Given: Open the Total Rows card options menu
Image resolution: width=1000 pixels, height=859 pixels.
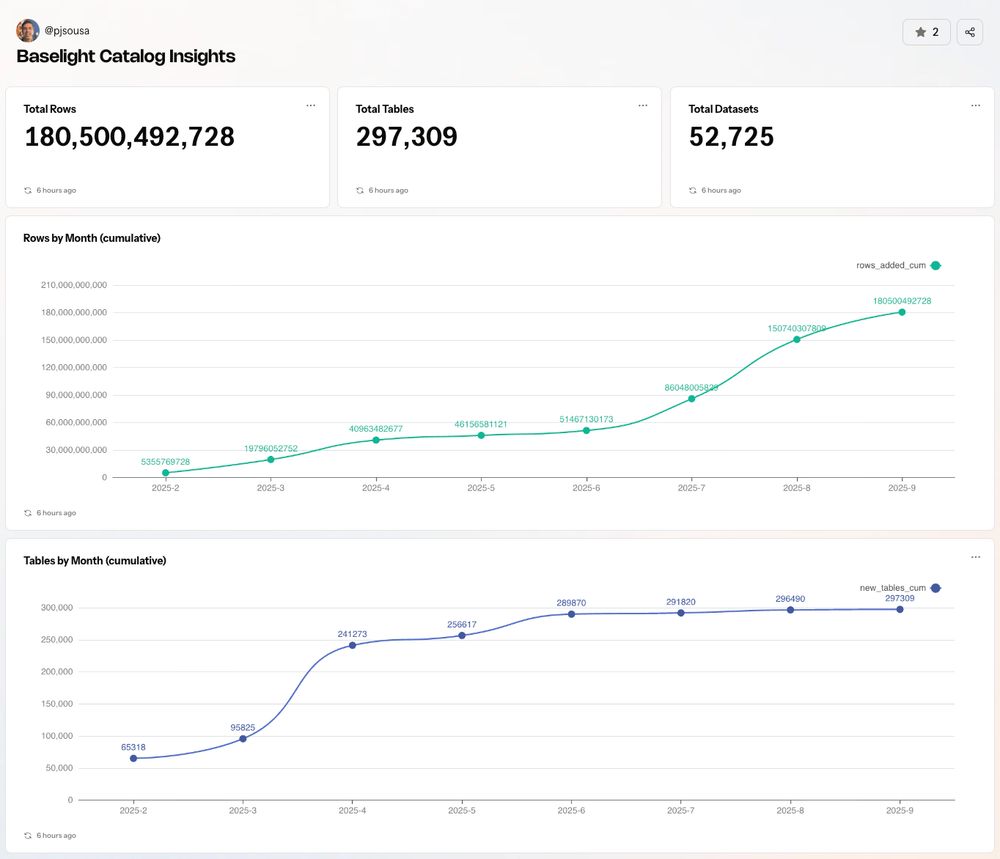Looking at the screenshot, I should tap(311, 106).
